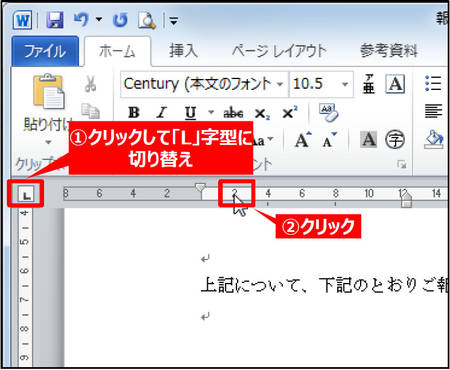Switch to the 挿入 tab
The width and height of the screenshot is (450, 370).
click(183, 51)
